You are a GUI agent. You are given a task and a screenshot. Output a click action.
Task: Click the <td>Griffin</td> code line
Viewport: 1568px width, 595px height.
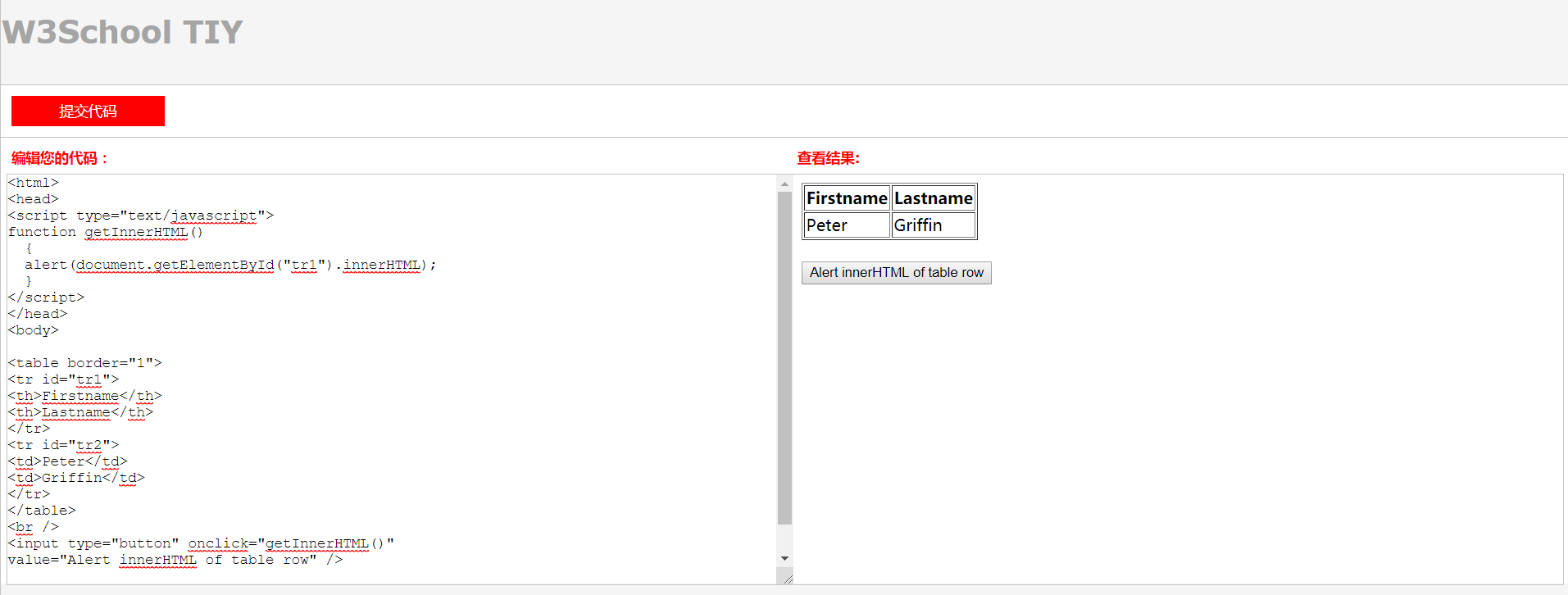[76, 478]
